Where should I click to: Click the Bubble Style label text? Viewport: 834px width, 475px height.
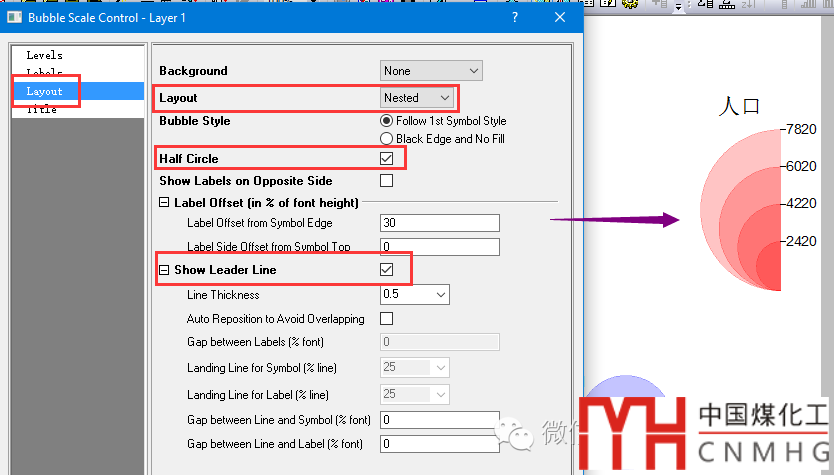coord(195,121)
